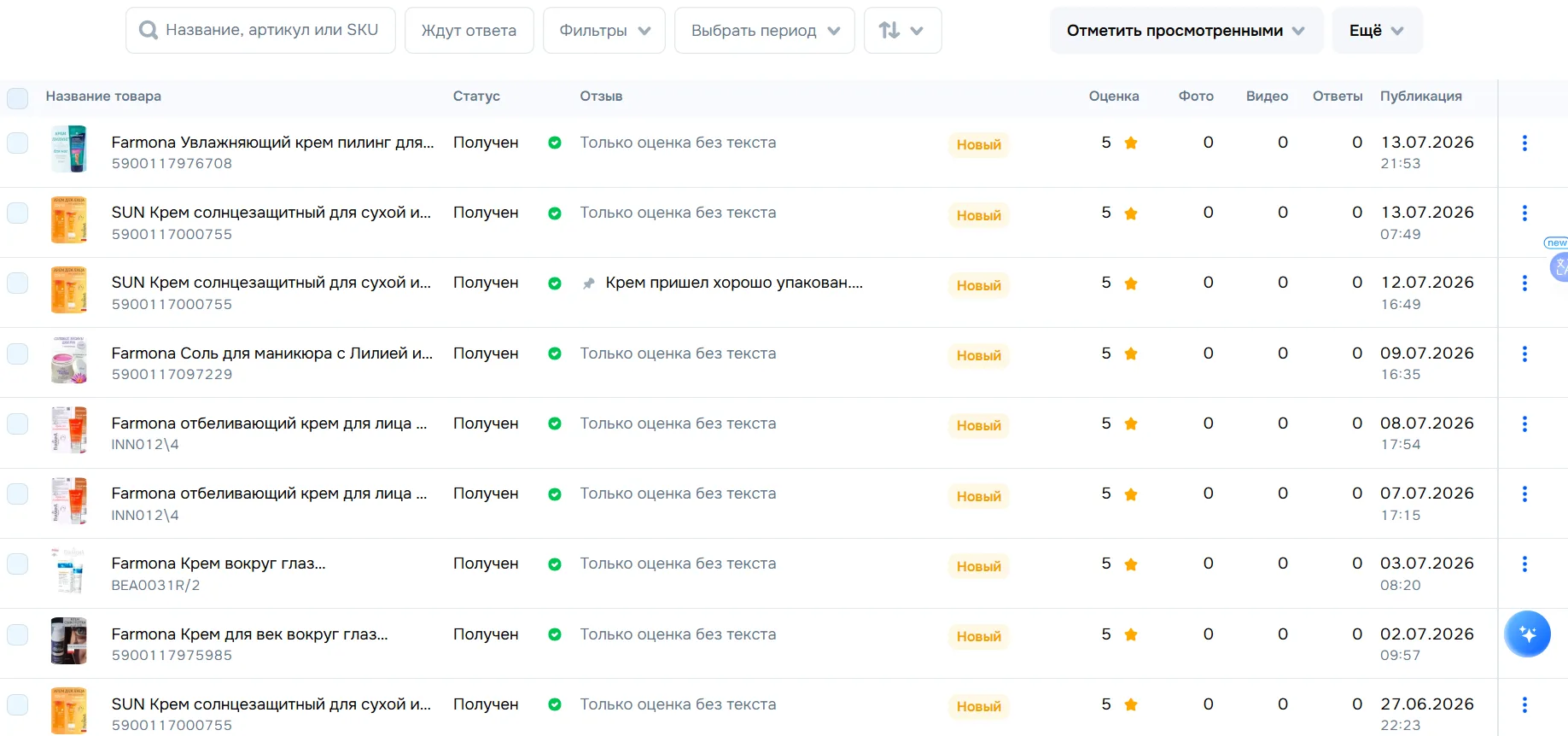Open product Farmona Крем вокруг глаз...

[219, 564]
